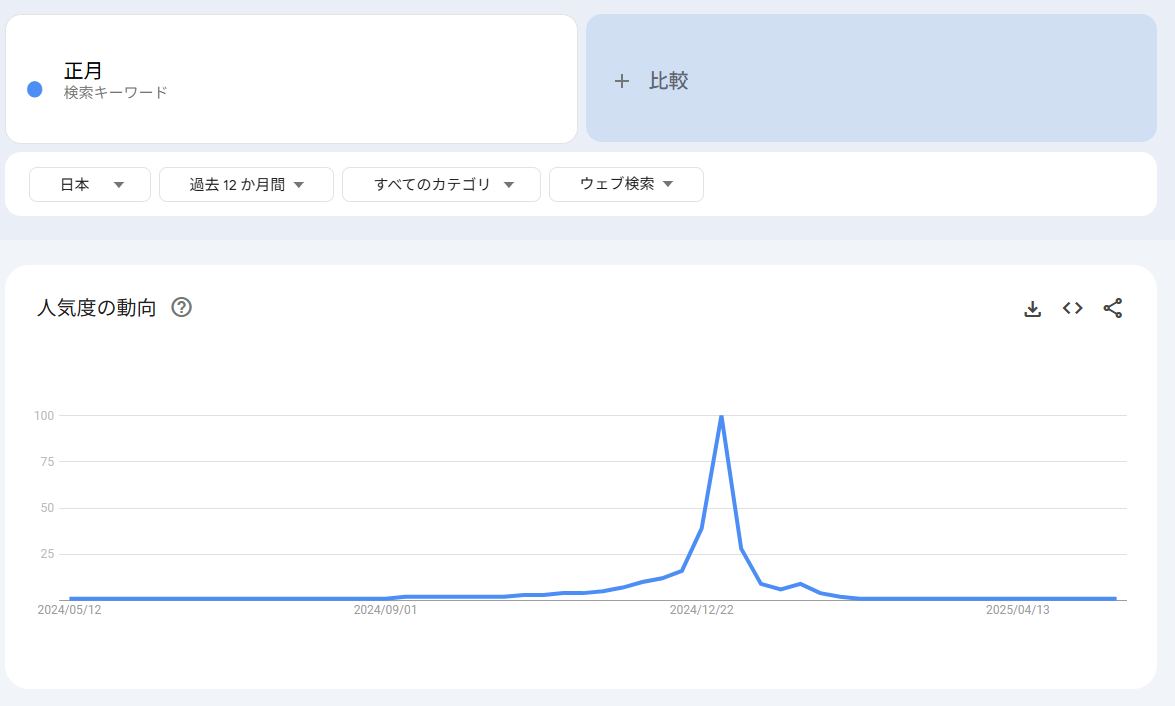Click the share icon
Image resolution: width=1175 pixels, height=706 pixels.
coord(1113,308)
